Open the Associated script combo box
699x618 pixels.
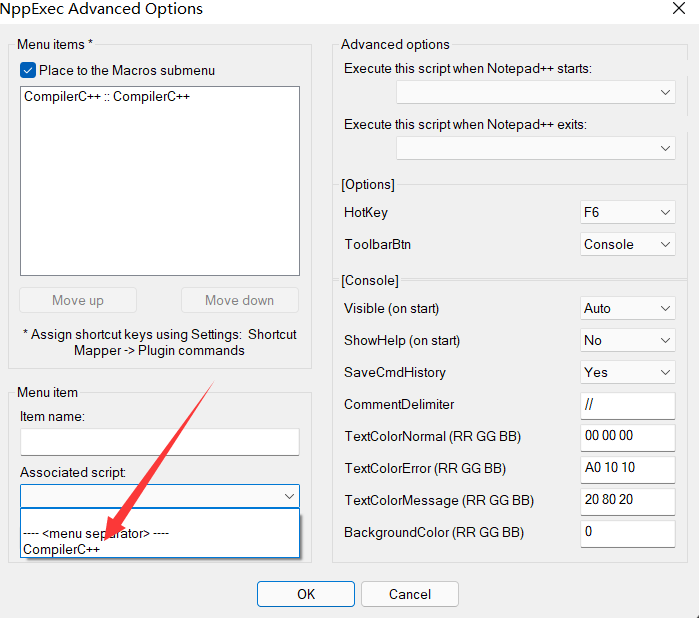160,496
